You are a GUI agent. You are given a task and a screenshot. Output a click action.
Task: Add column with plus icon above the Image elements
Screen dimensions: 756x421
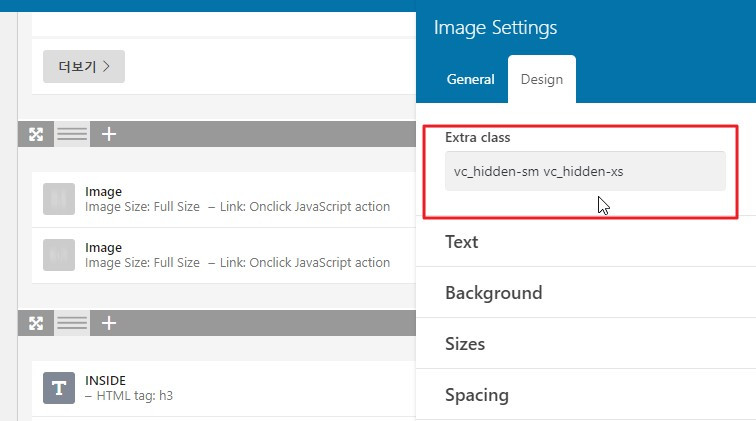pyautogui.click(x=109, y=134)
